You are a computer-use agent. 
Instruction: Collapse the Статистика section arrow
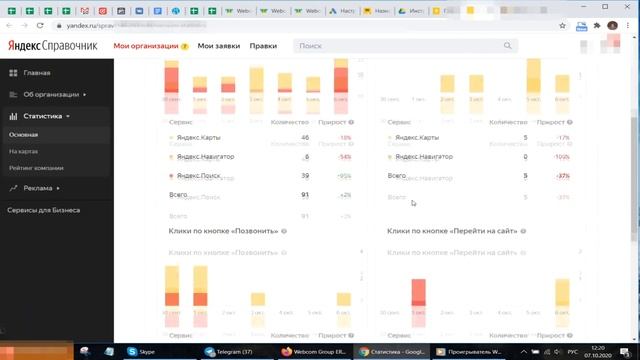tap(68, 116)
